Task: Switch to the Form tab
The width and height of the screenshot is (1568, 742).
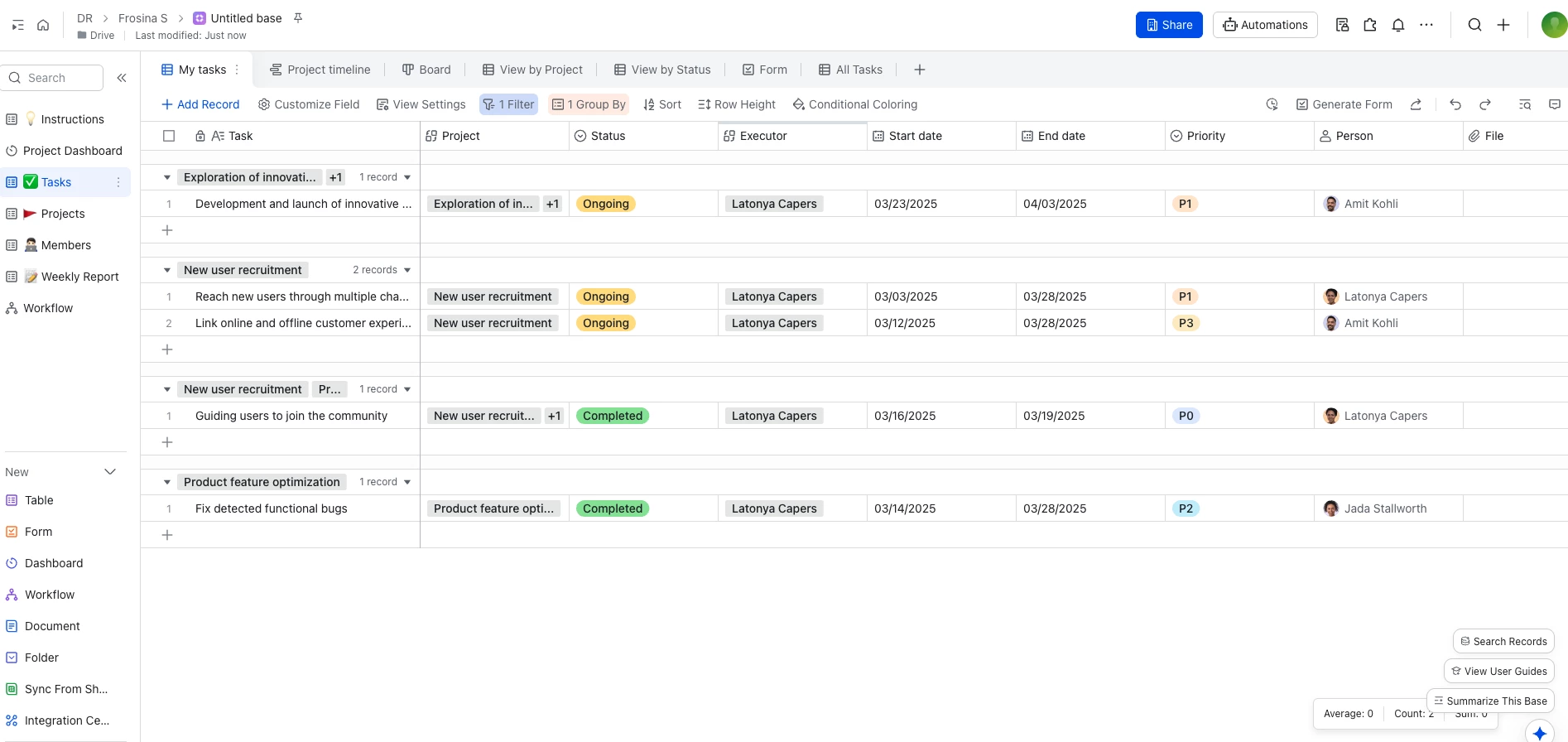Action: pos(765,70)
